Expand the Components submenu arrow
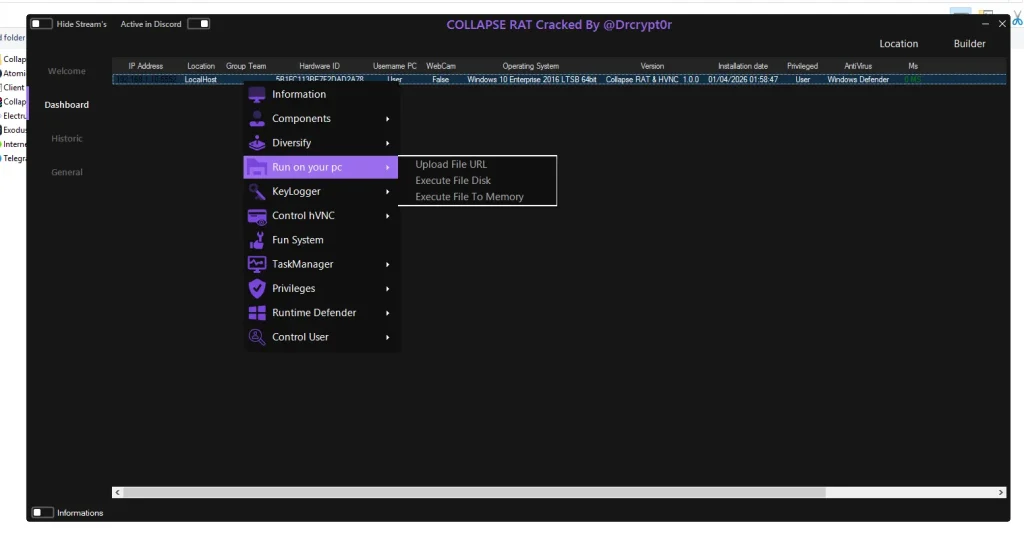Image resolution: width=1024 pixels, height=542 pixels. click(x=387, y=119)
